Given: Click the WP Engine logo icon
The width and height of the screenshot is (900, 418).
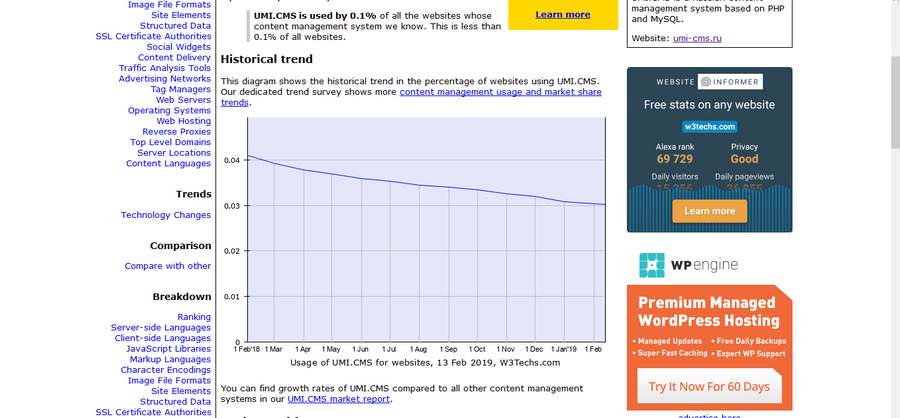Looking at the screenshot, I should click(x=652, y=265).
